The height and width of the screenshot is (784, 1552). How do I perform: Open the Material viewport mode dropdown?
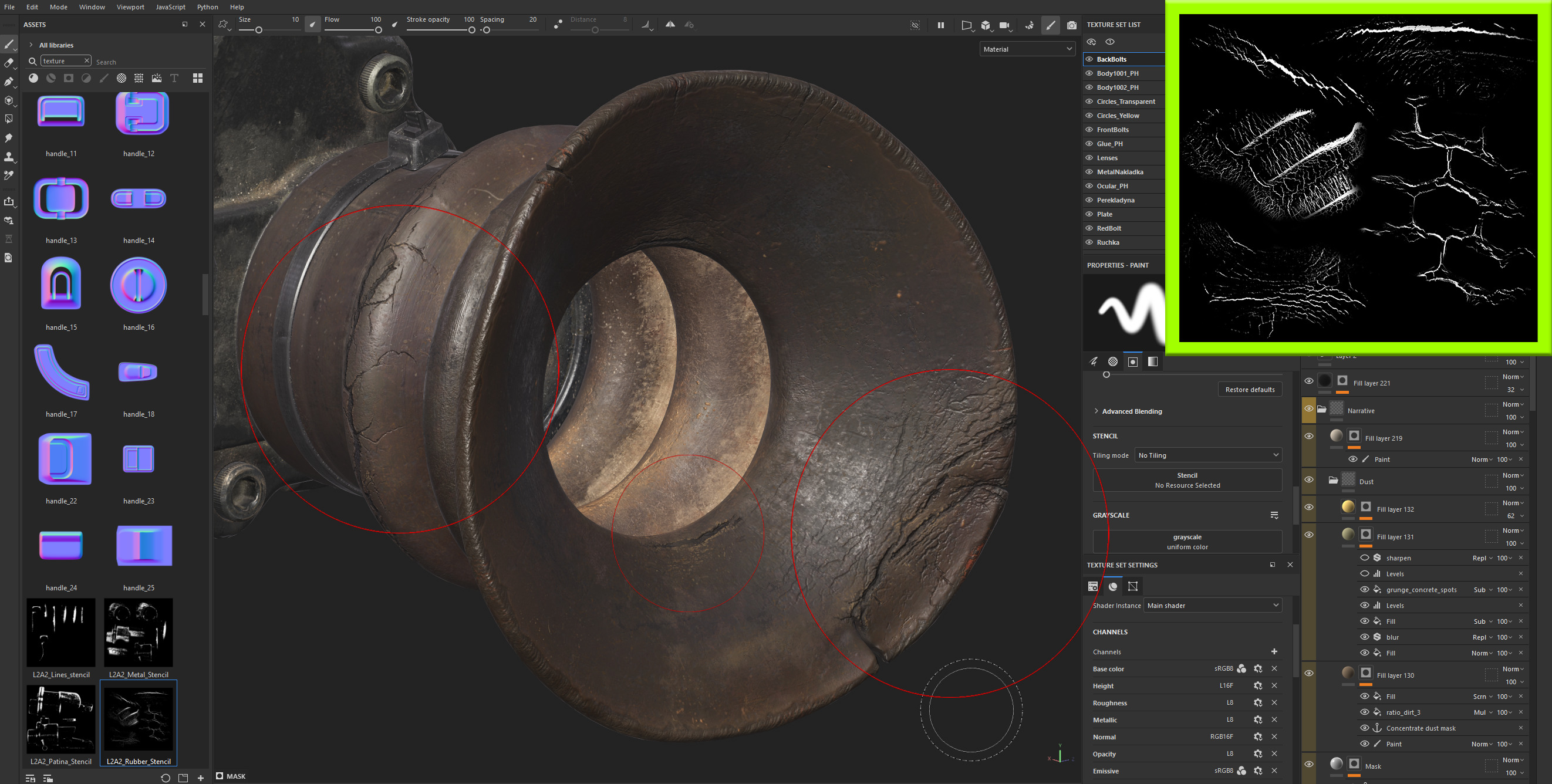coord(1027,49)
